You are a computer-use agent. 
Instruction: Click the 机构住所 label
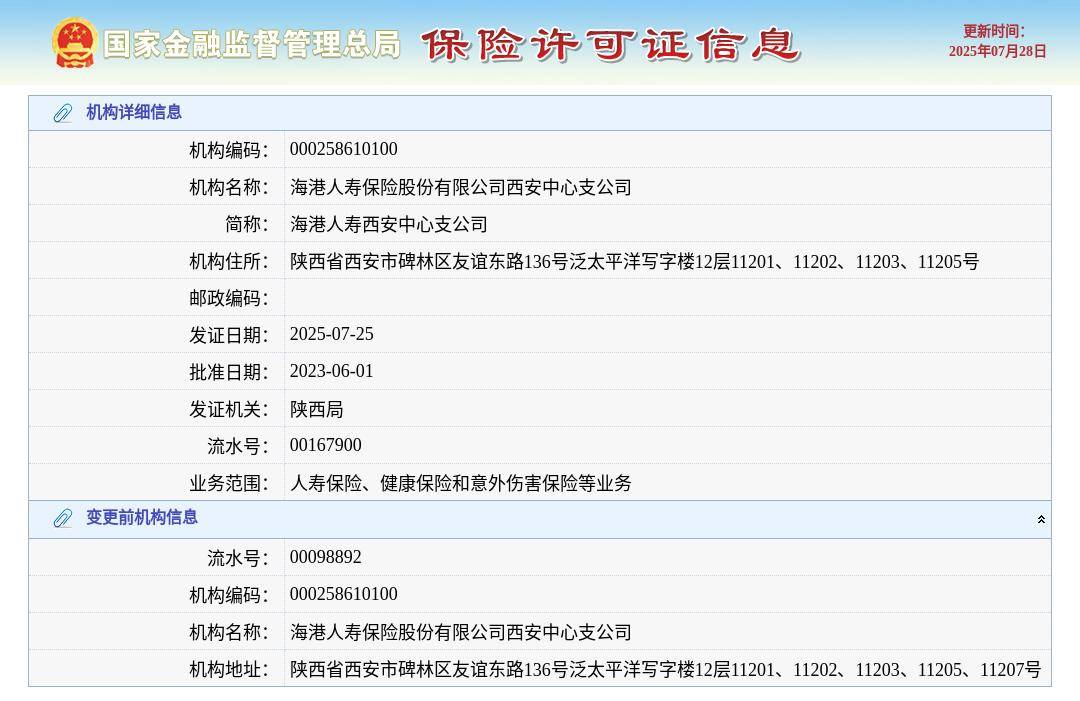(x=229, y=262)
